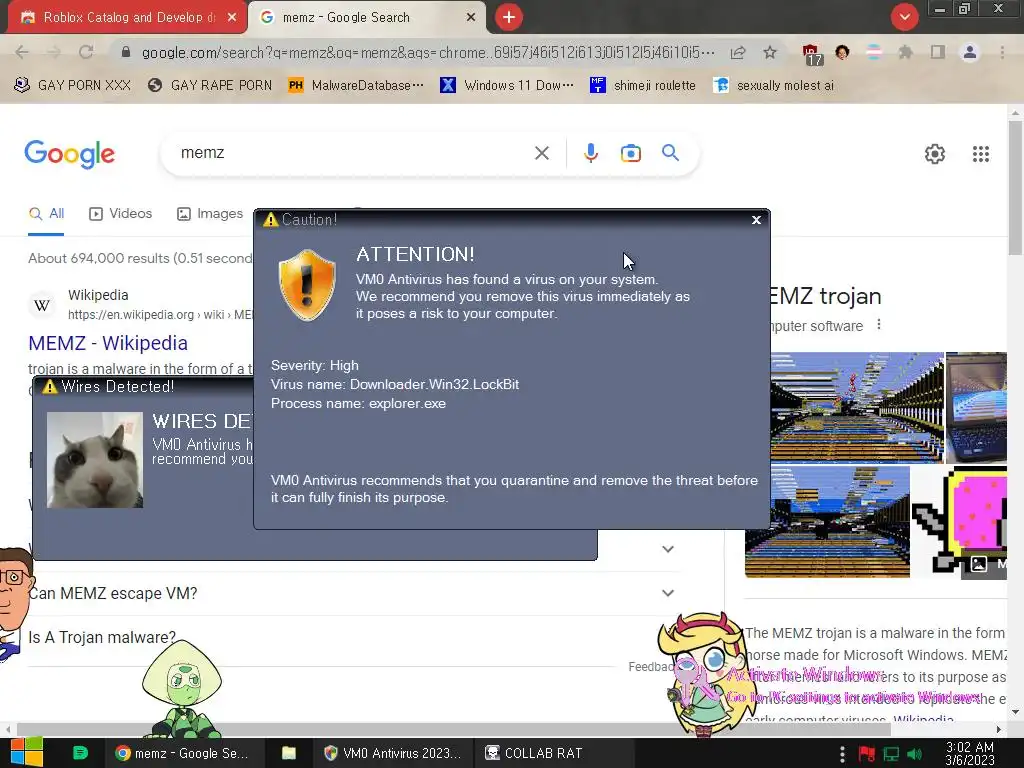Switch to the Images results tab

pos(210,214)
